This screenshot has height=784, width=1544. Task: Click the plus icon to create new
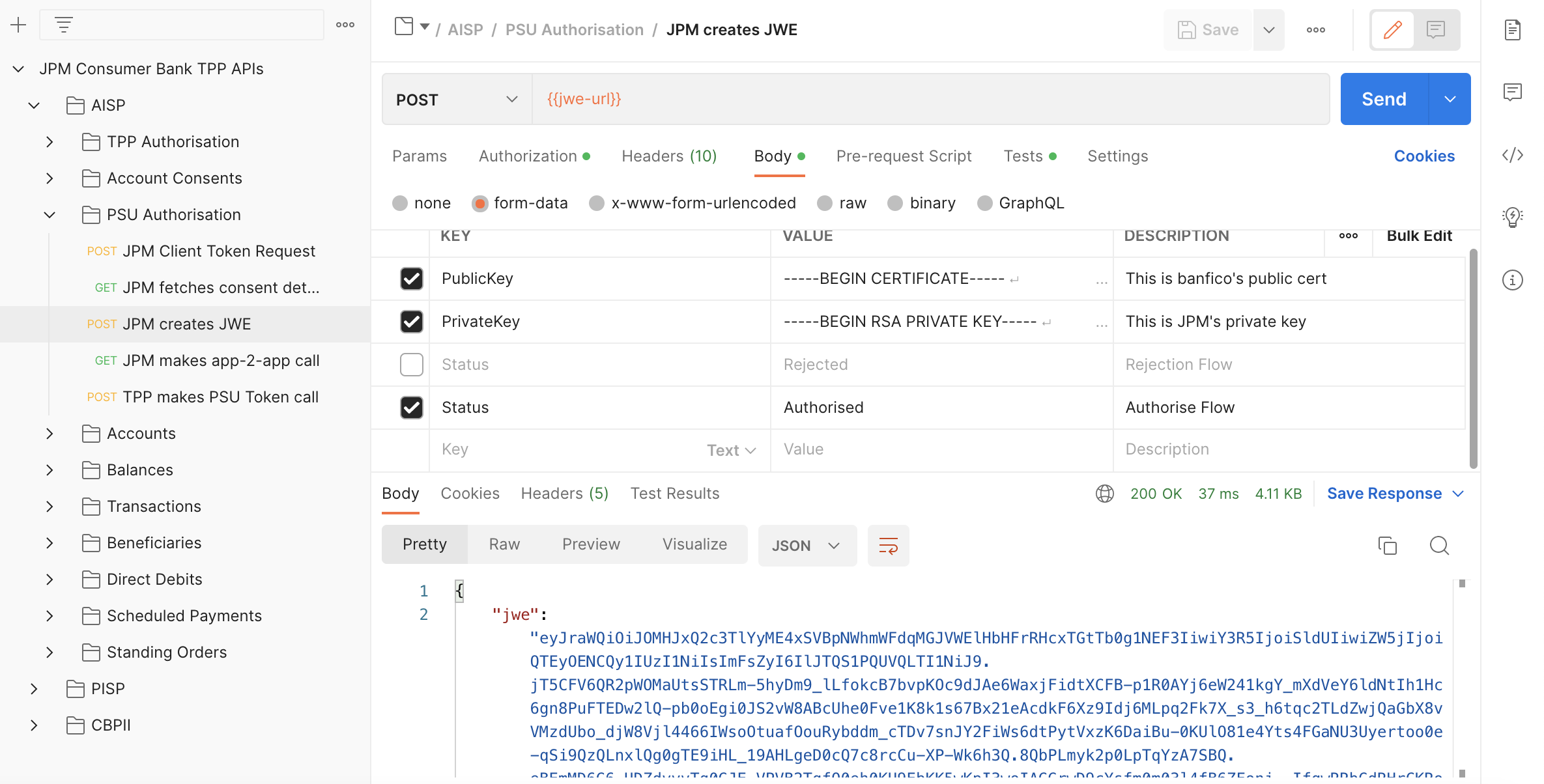pyautogui.click(x=18, y=25)
